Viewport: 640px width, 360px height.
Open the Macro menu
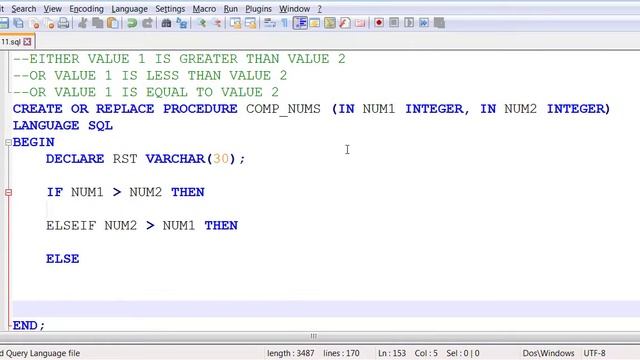204,9
